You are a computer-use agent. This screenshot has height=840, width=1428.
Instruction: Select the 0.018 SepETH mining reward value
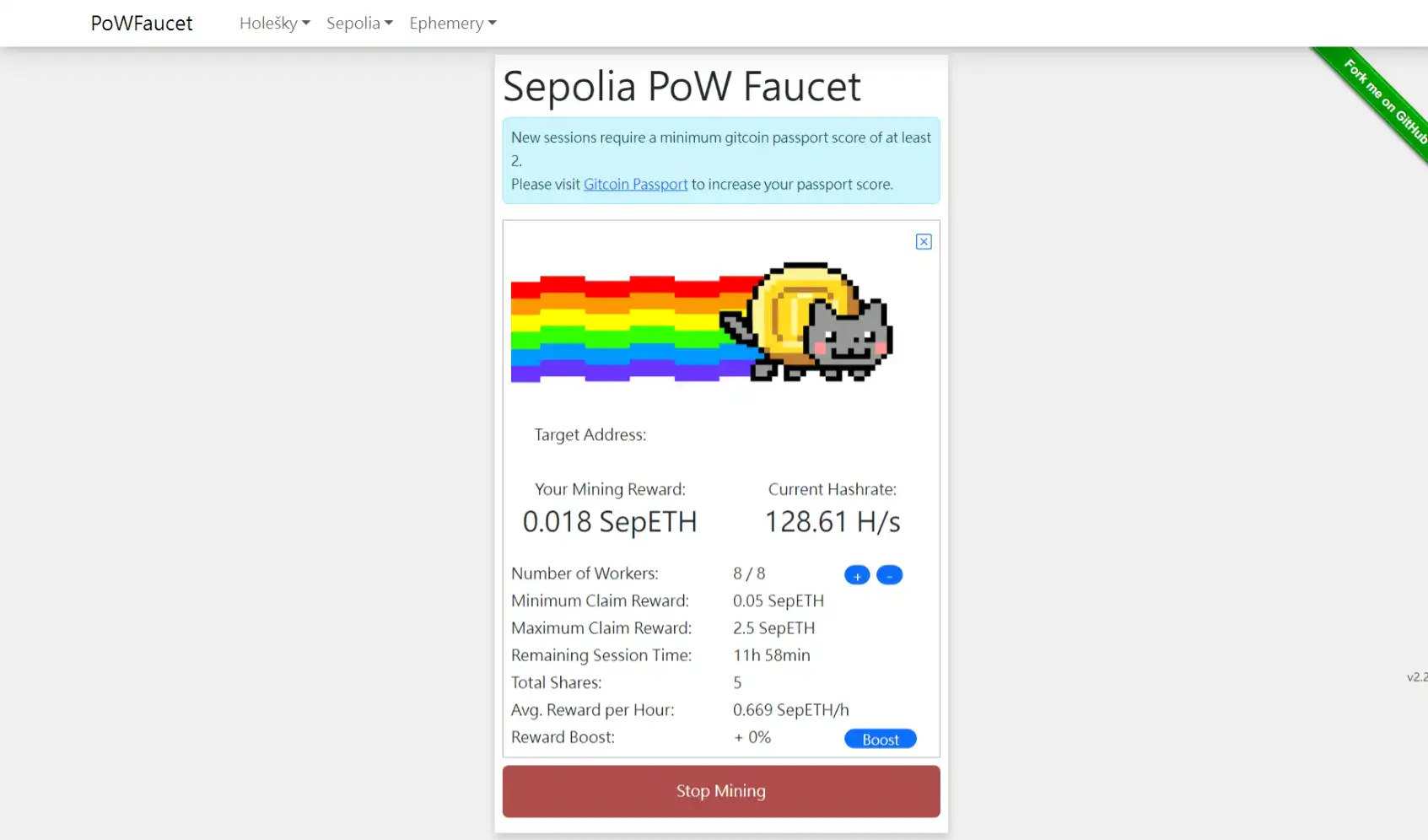coord(610,521)
